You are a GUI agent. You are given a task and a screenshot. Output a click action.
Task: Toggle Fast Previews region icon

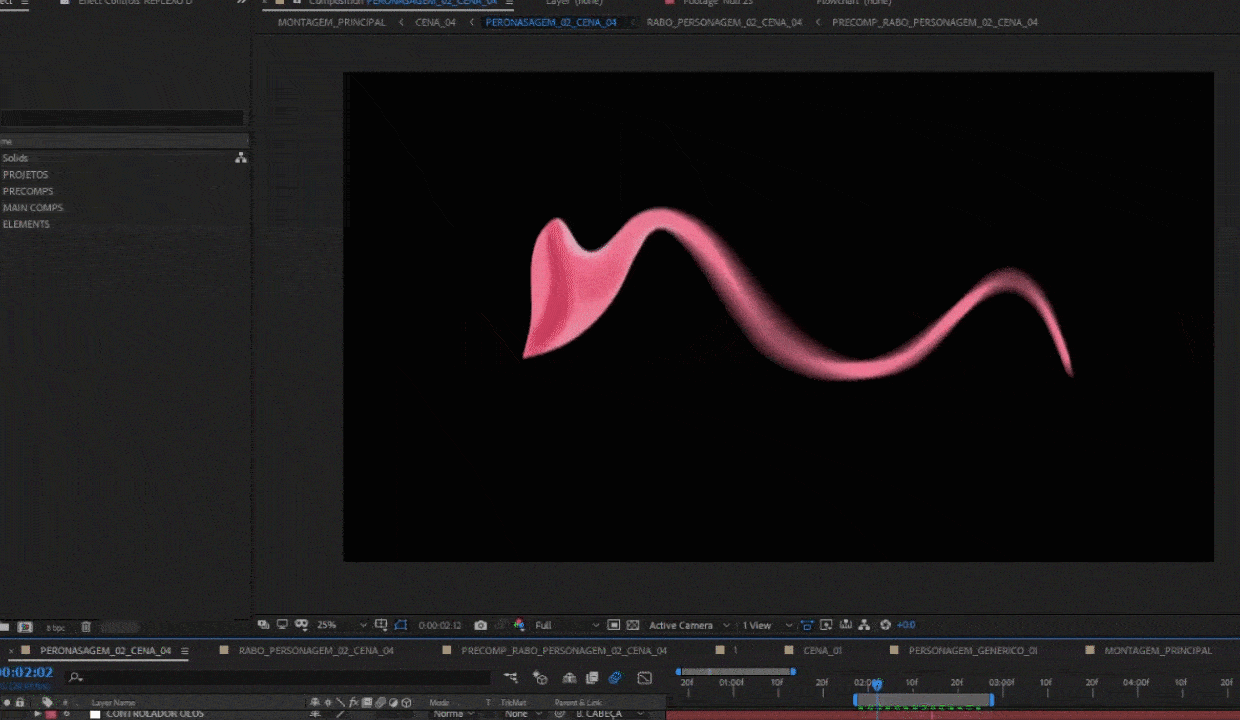[613, 625]
